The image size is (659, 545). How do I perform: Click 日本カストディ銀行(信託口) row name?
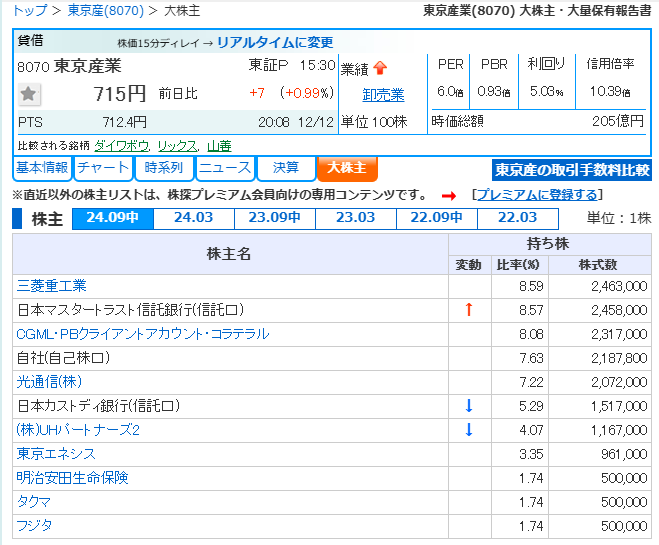point(98,406)
